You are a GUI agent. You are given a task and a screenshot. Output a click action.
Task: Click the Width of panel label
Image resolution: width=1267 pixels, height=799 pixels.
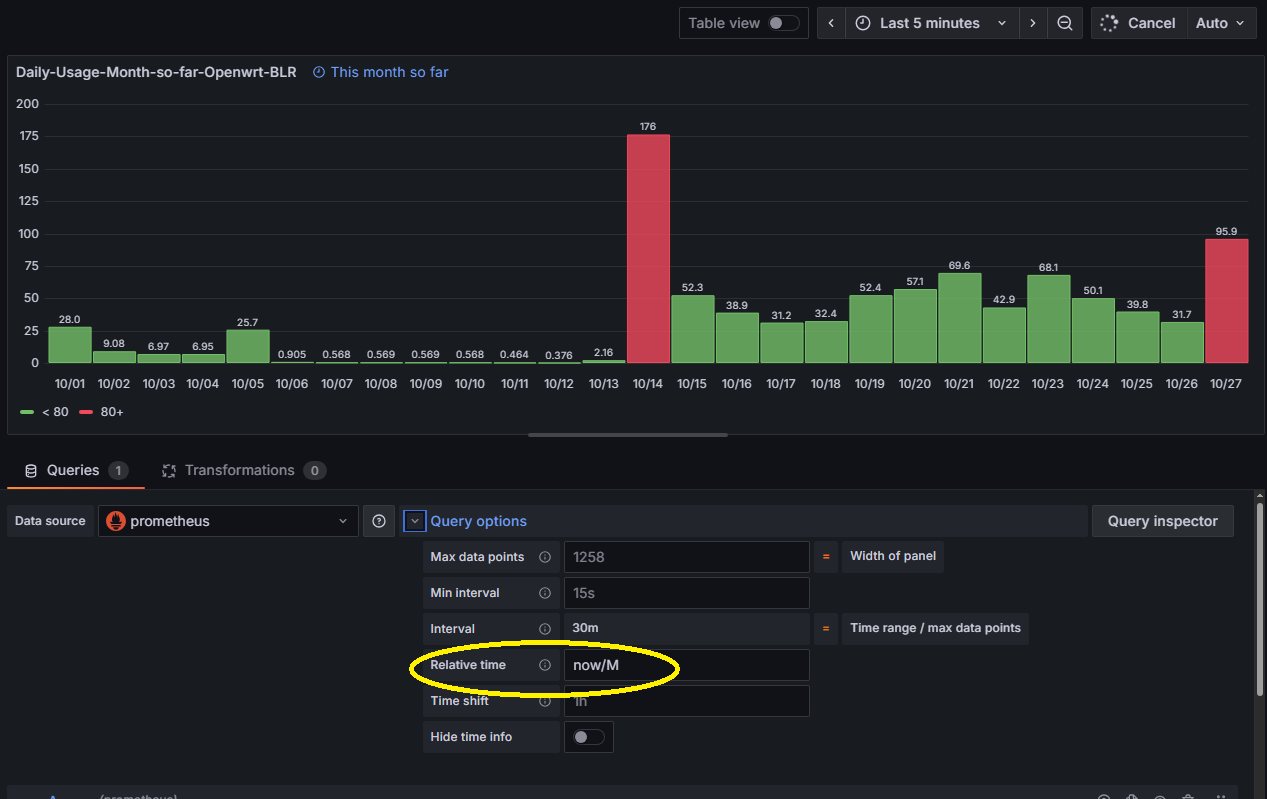click(x=893, y=556)
